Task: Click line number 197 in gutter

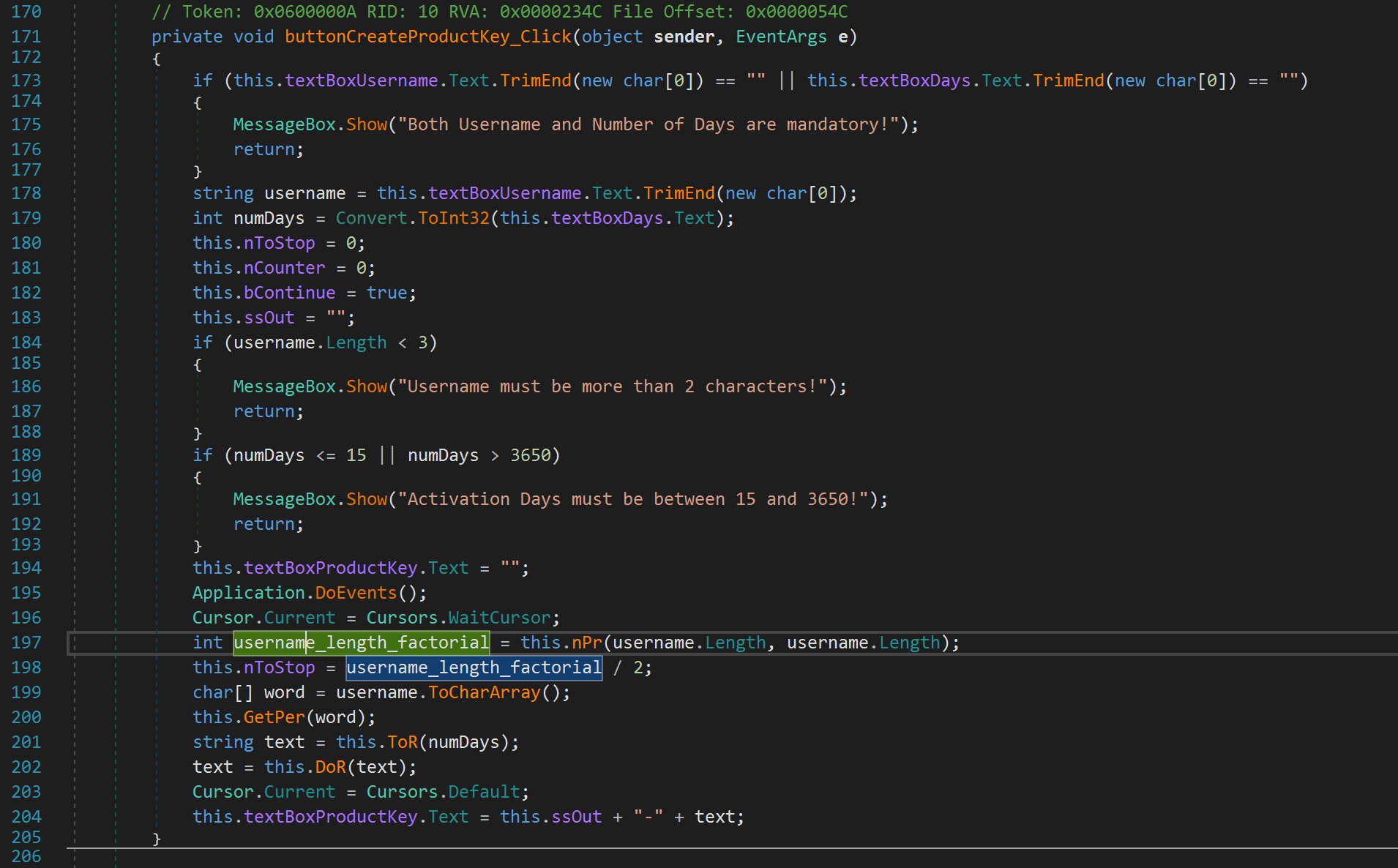Action: [26, 643]
